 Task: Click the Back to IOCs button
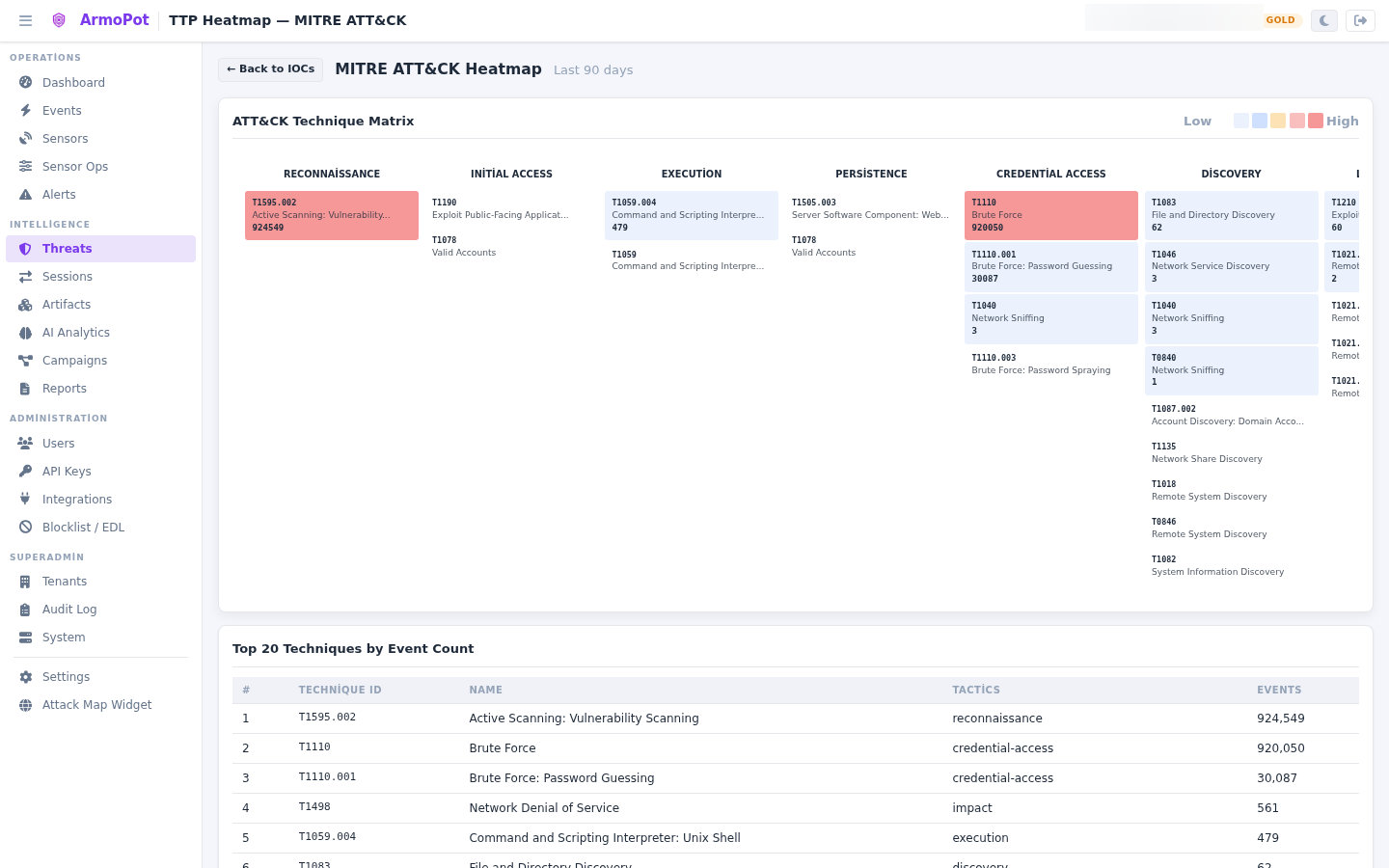pos(271,69)
